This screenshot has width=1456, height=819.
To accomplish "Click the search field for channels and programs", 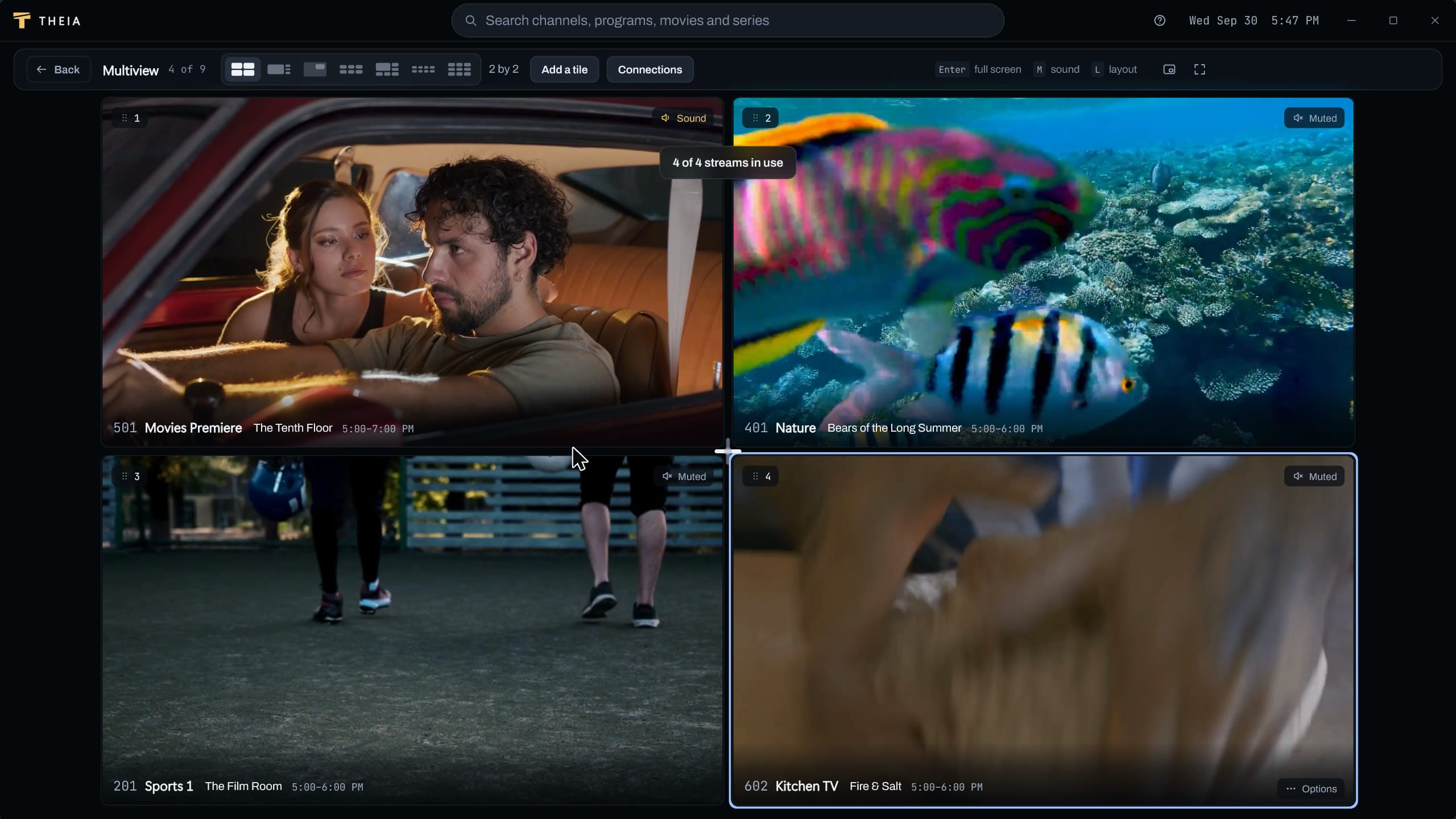I will [727, 20].
